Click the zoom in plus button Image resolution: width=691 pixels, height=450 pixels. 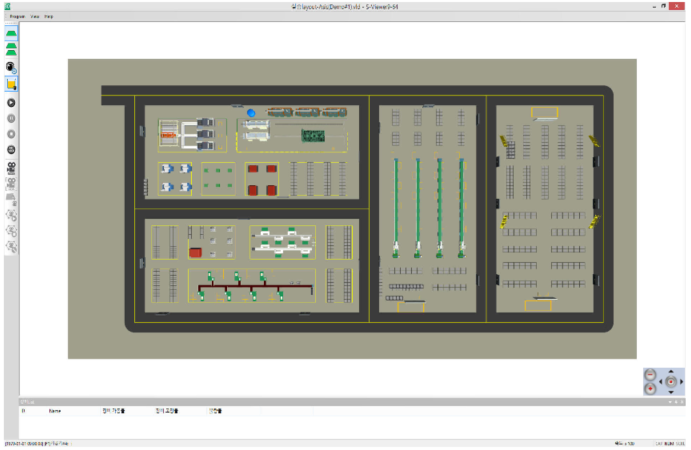click(x=651, y=387)
